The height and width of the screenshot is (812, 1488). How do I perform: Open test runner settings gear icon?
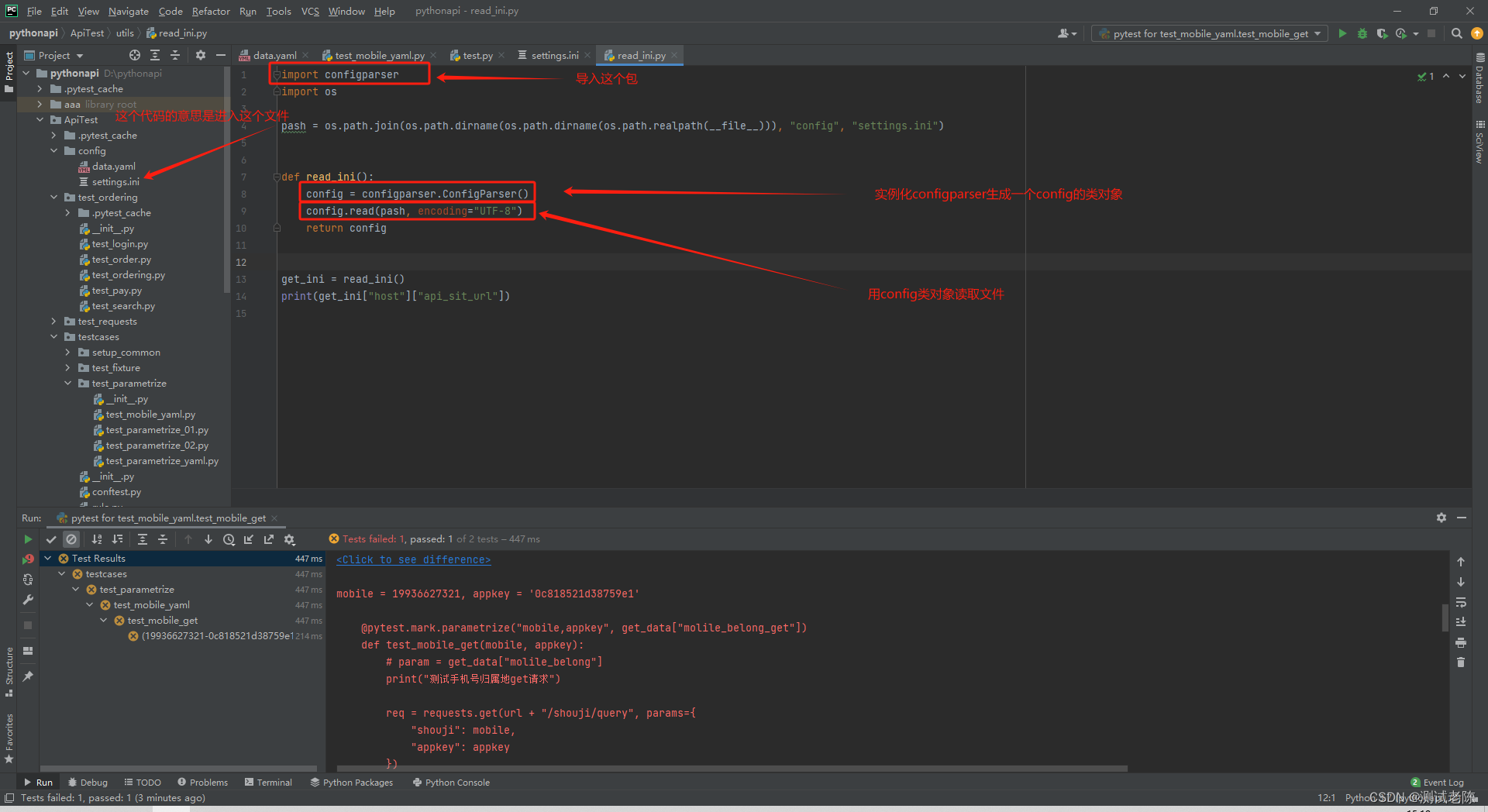pos(289,539)
